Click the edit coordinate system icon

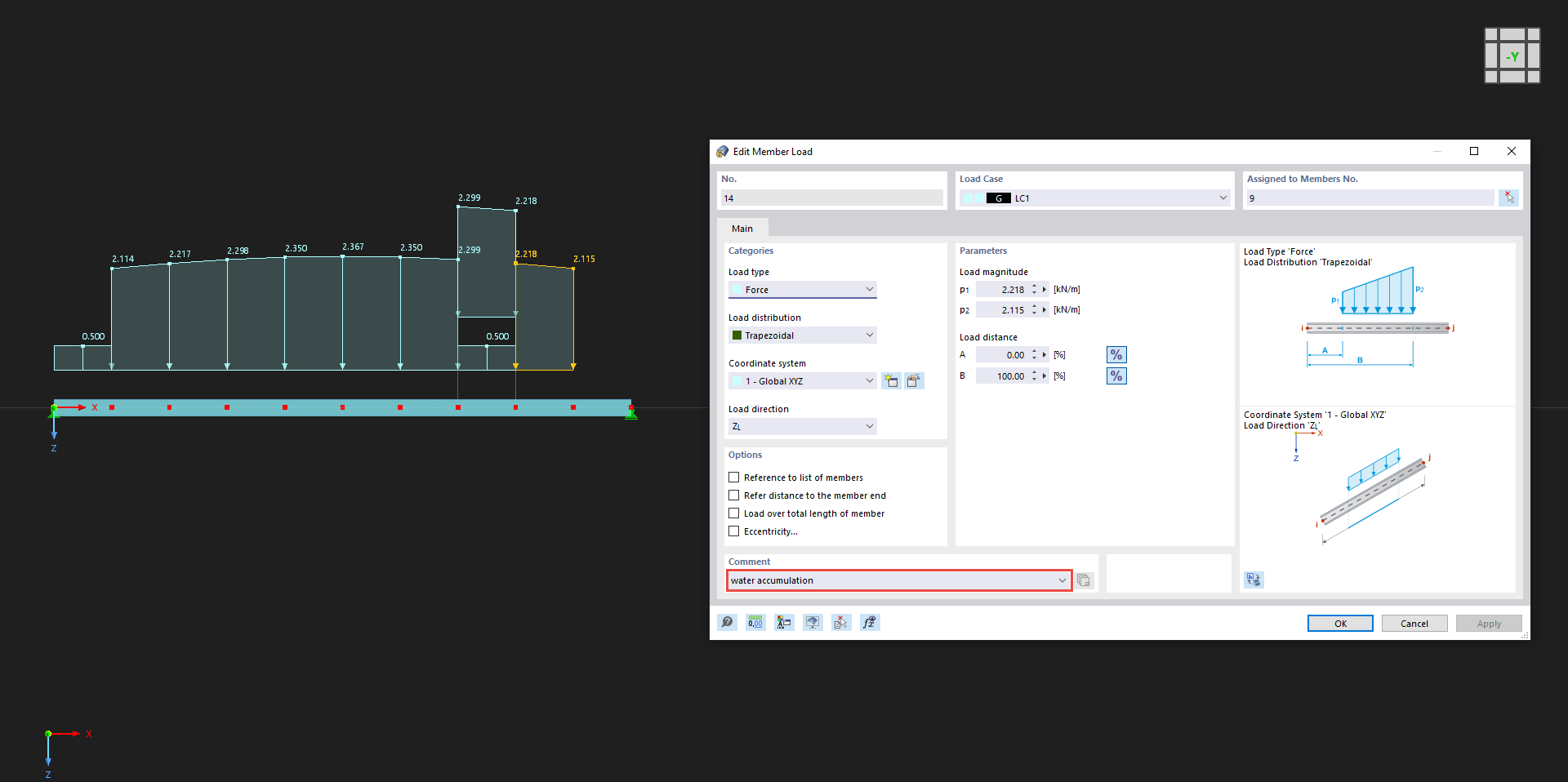tap(915, 380)
